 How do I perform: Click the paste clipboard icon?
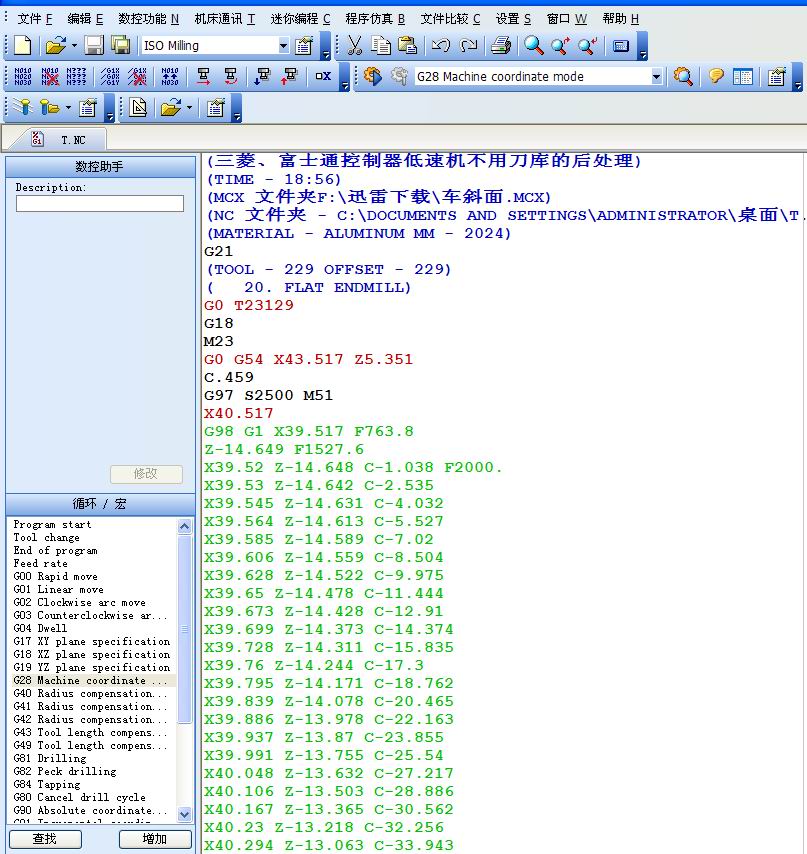pos(407,46)
